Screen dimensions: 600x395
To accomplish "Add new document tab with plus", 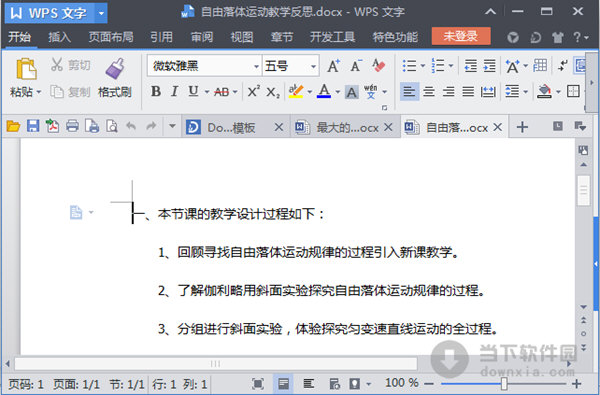I will pyautogui.click(x=522, y=127).
